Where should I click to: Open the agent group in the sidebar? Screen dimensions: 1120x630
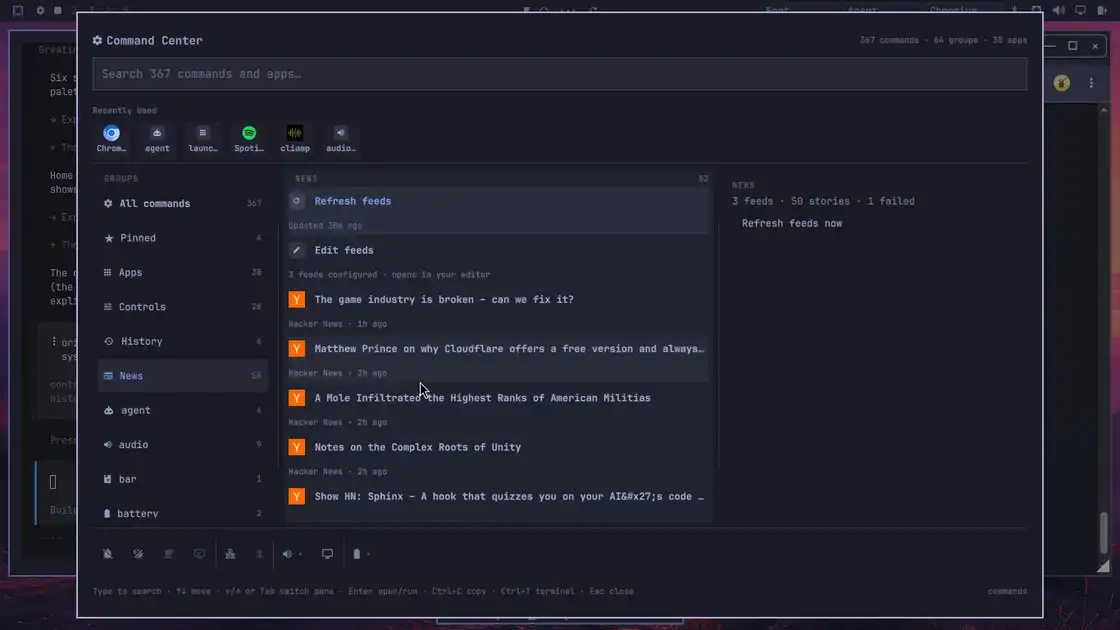coord(183,410)
